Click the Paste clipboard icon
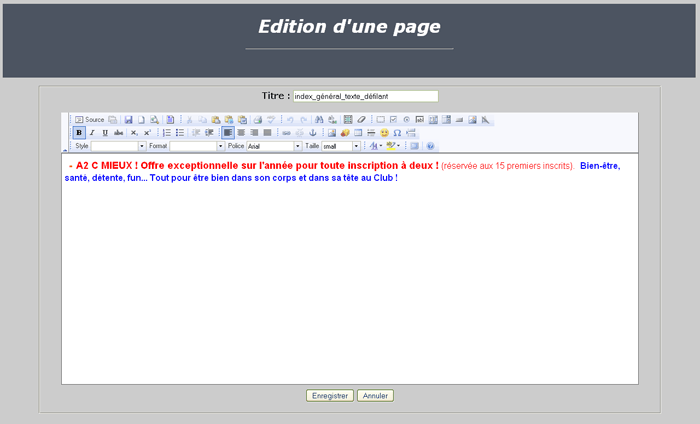 tap(216, 120)
